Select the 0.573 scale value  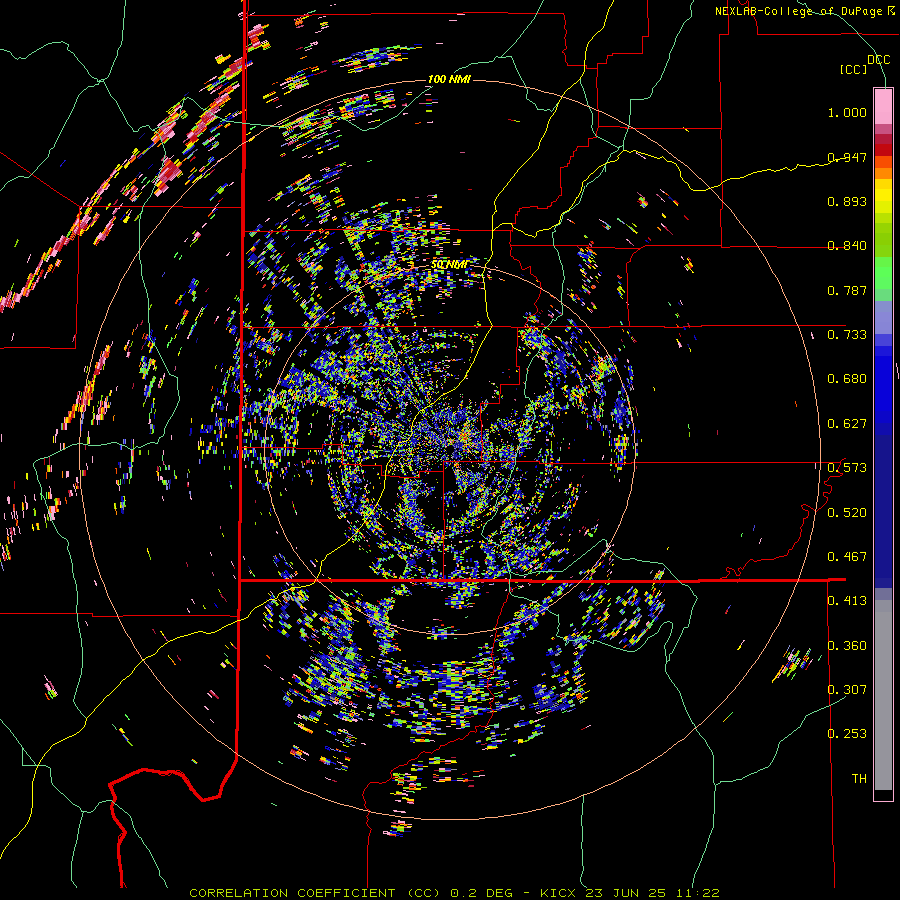847,468
